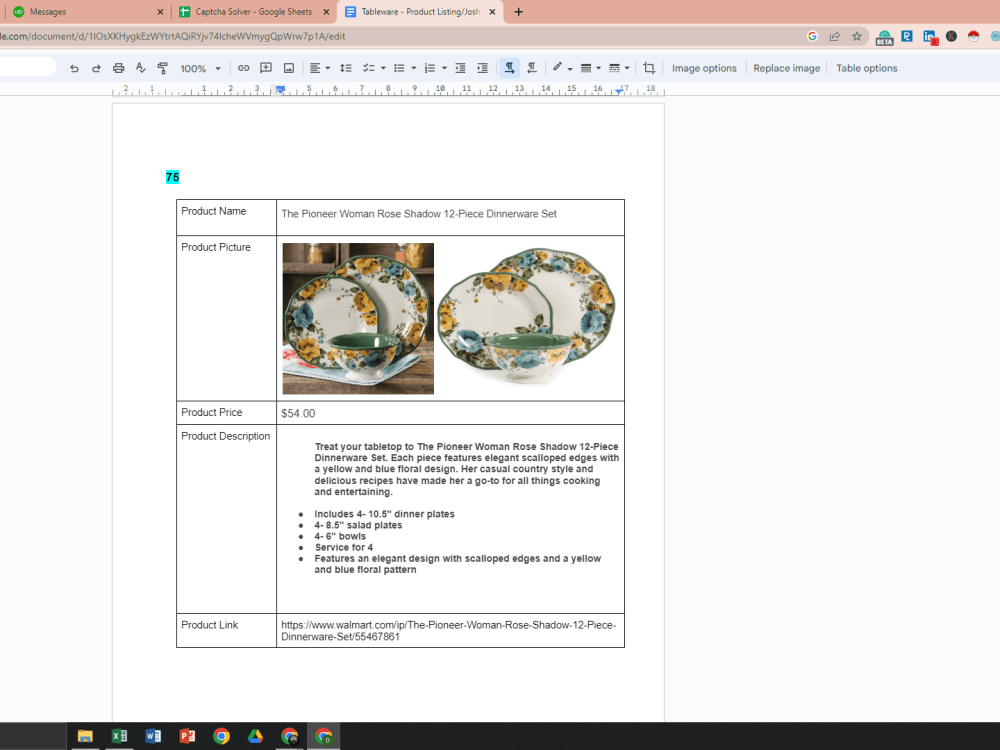Switch to Captcha Solver Google Sheets tab
The width and height of the screenshot is (1000, 750).
coord(253,11)
